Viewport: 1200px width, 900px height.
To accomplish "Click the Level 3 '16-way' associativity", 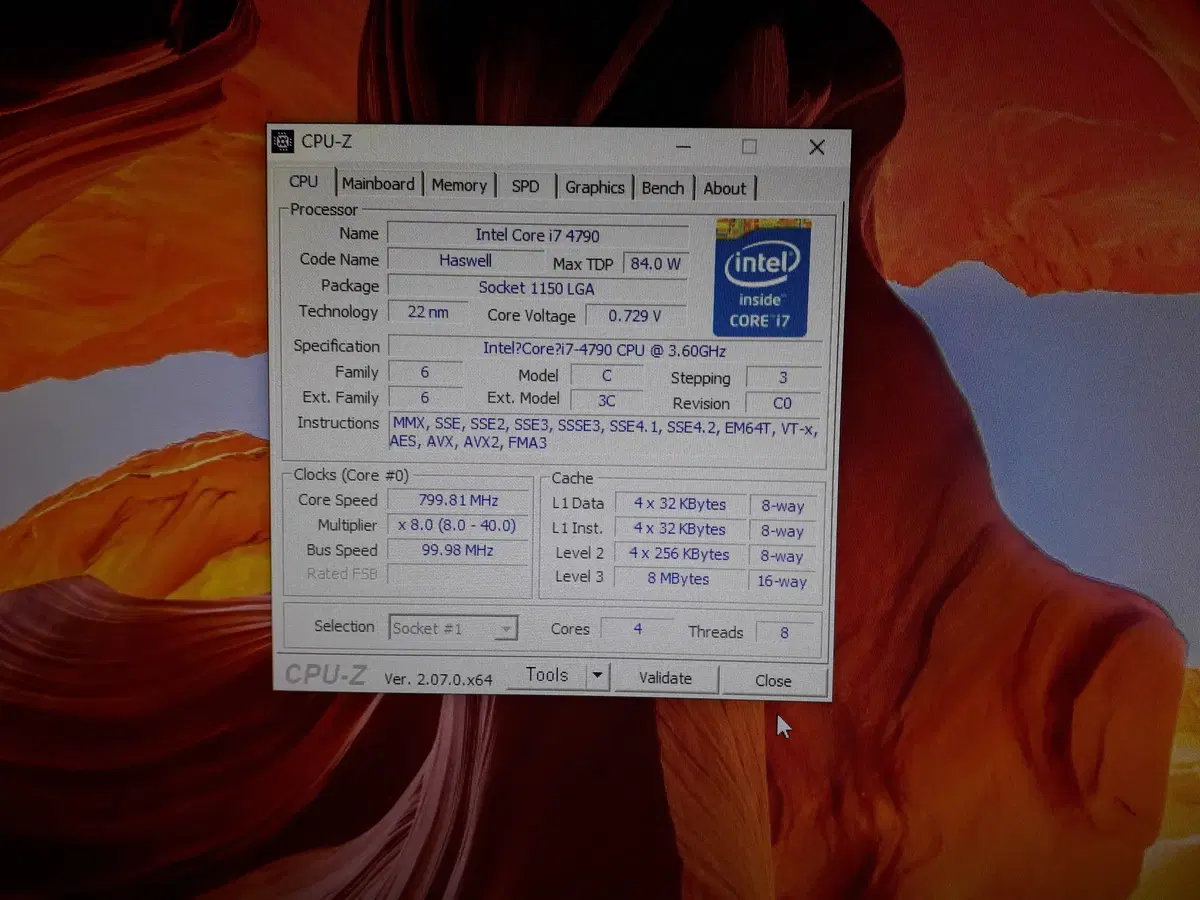I will point(782,581).
